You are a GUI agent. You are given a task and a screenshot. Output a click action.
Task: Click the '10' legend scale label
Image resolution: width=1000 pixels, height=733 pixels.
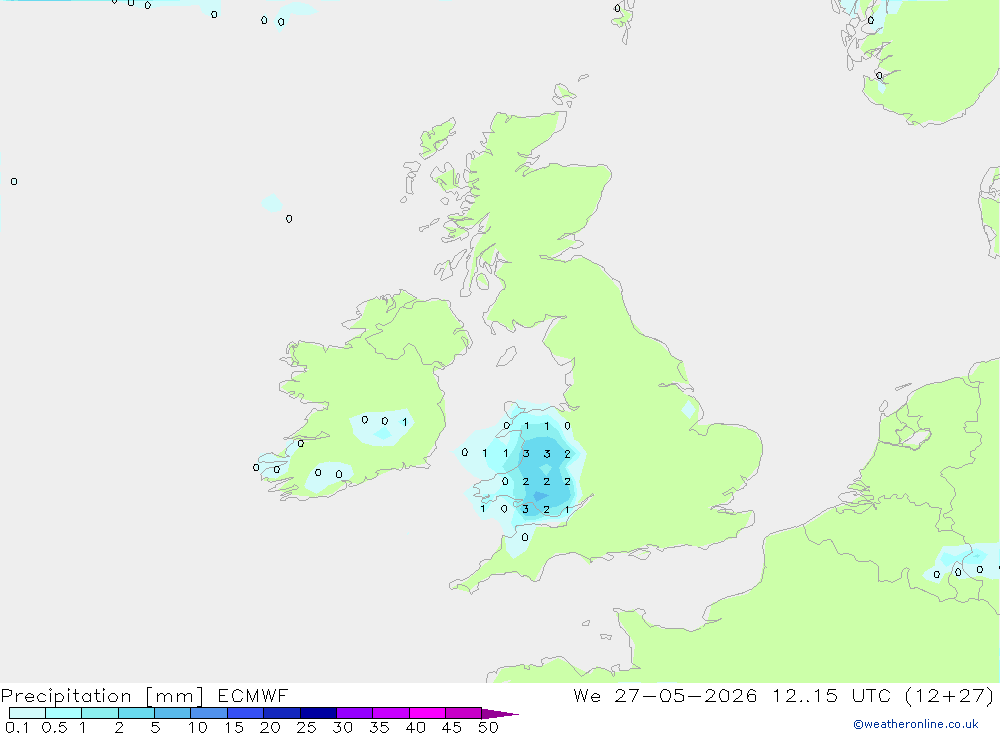197,727
